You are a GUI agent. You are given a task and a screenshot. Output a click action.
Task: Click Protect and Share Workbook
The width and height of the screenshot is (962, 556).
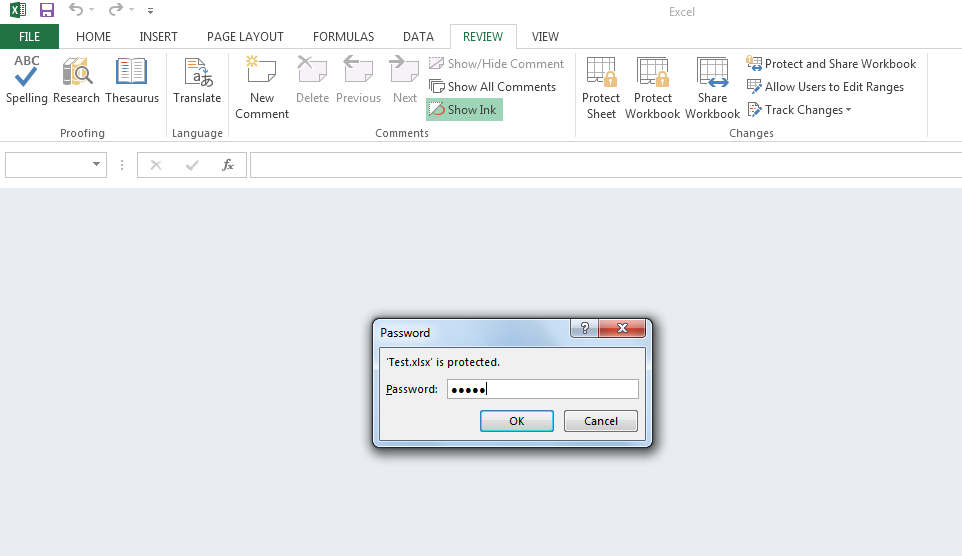[831, 64]
